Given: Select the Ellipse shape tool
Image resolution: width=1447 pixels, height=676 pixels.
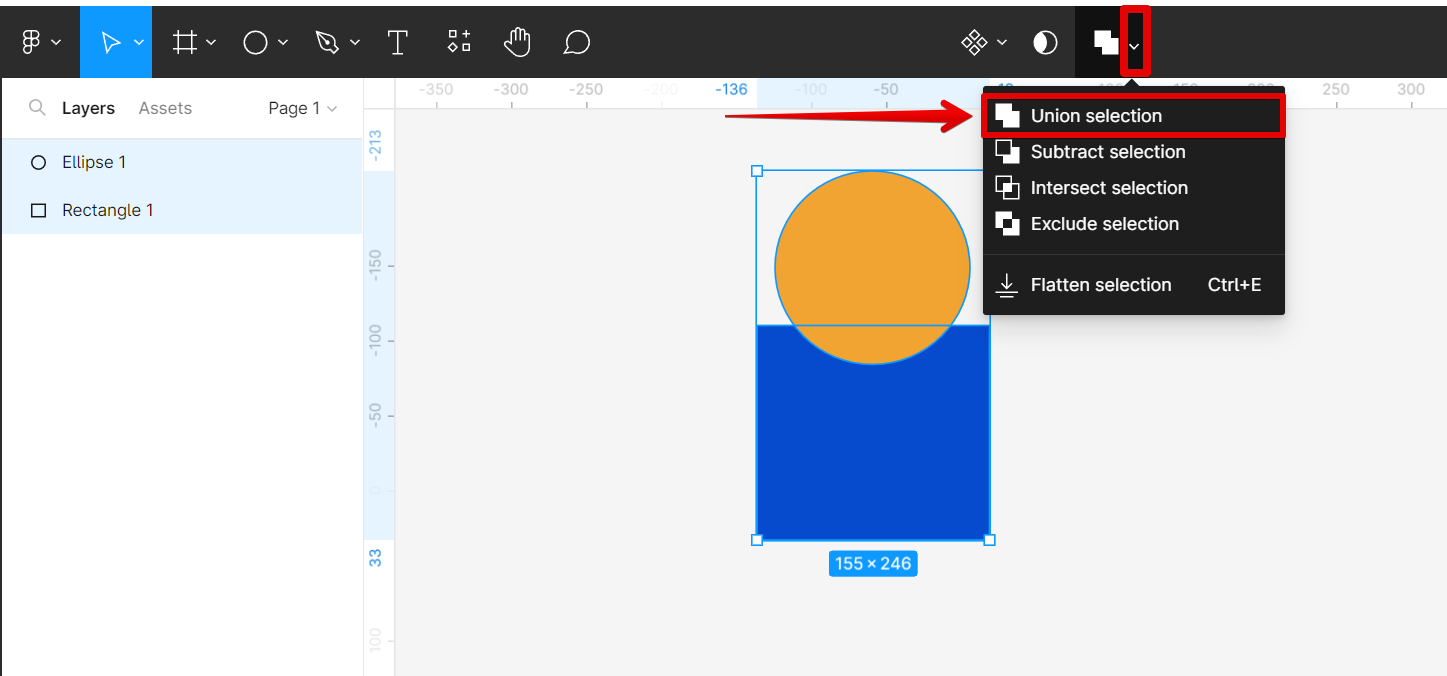Looking at the screenshot, I should click(x=256, y=42).
